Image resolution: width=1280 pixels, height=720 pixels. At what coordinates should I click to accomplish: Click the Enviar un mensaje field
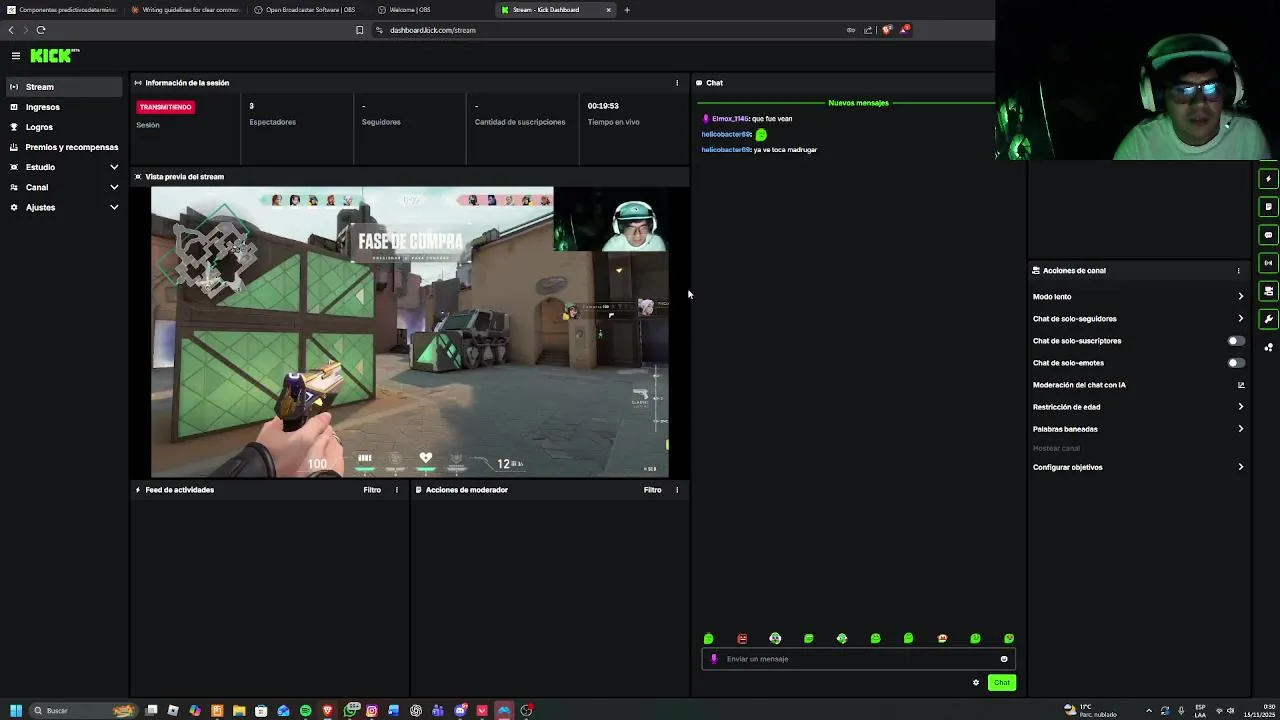coord(858,659)
